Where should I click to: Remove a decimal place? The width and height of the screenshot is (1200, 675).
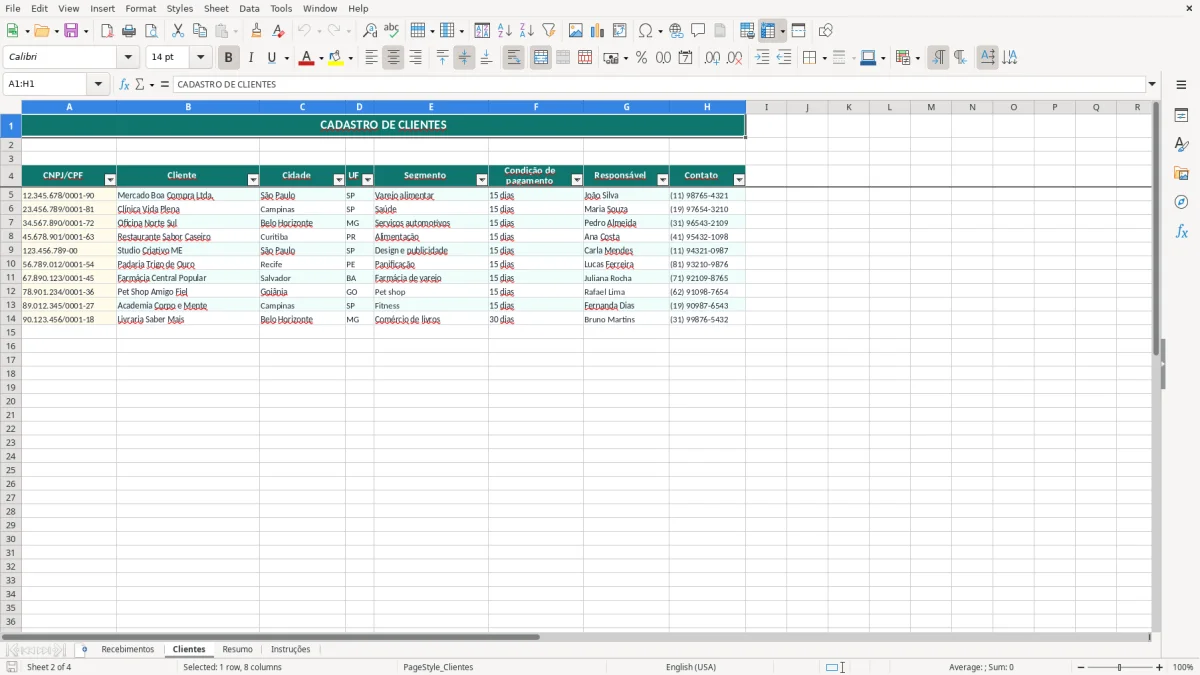(x=735, y=58)
